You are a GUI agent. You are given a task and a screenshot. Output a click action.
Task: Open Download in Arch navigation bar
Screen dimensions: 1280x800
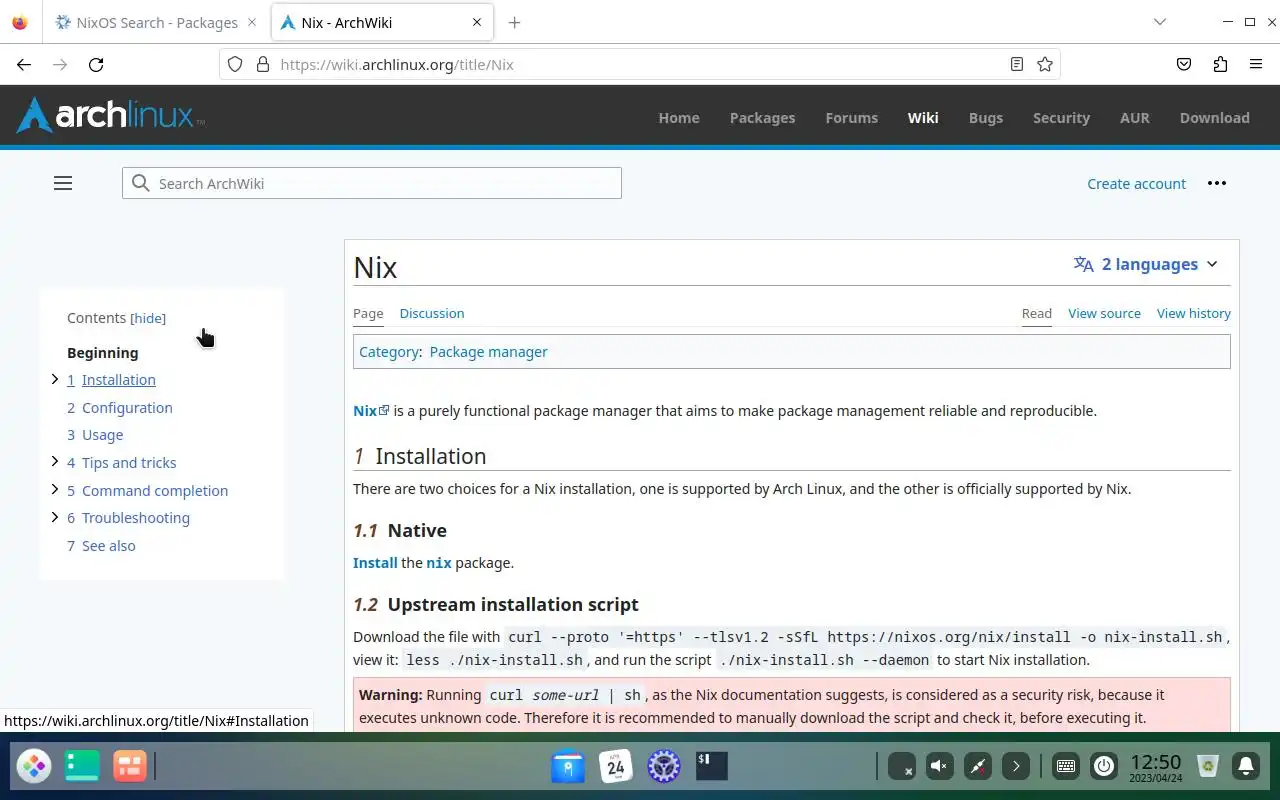pos(1215,117)
